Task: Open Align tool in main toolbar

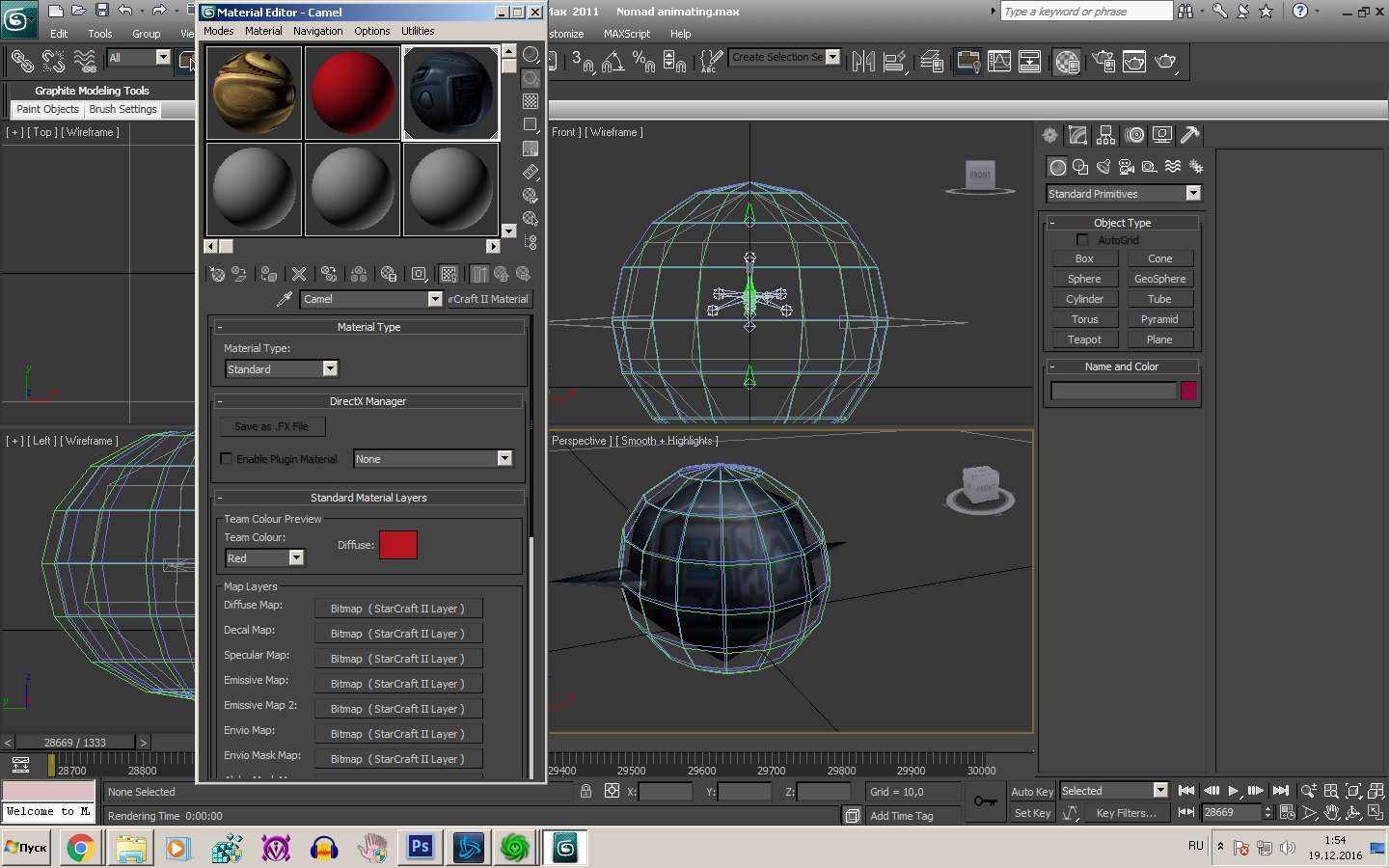Action: pyautogui.click(x=896, y=62)
